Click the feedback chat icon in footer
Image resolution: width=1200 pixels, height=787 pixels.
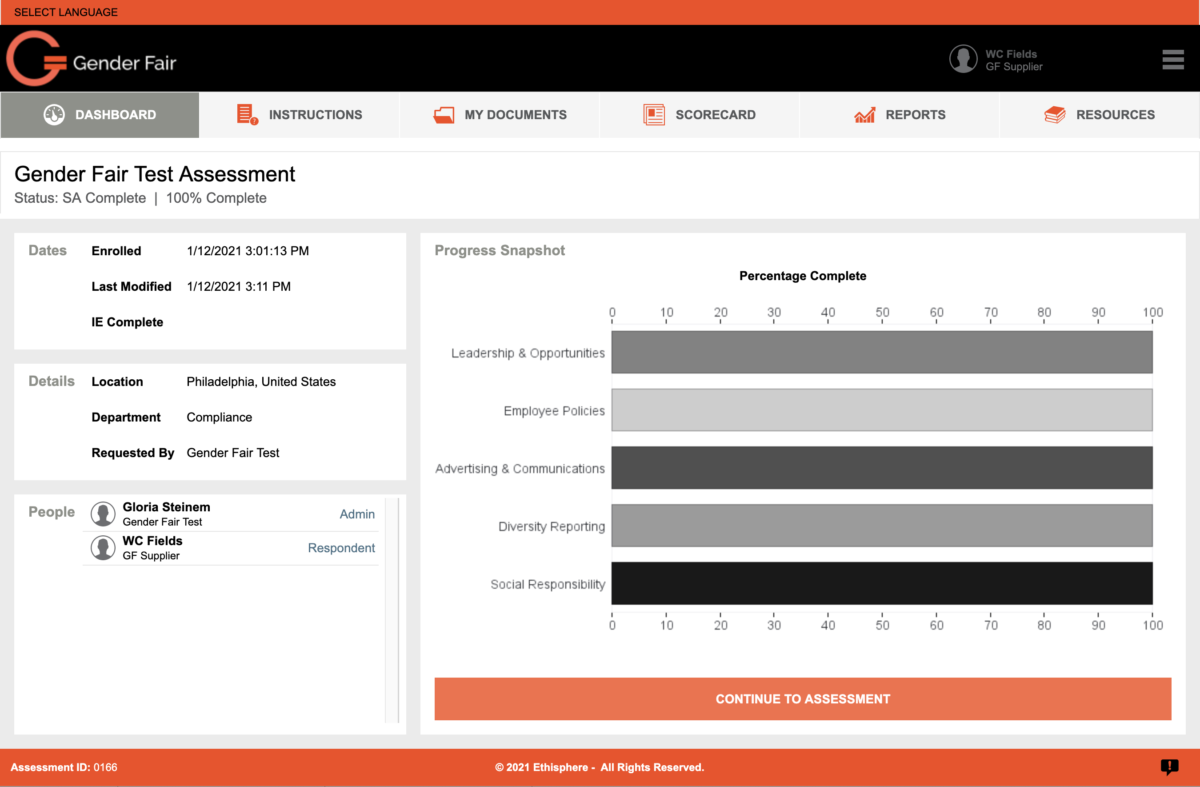point(1169,767)
